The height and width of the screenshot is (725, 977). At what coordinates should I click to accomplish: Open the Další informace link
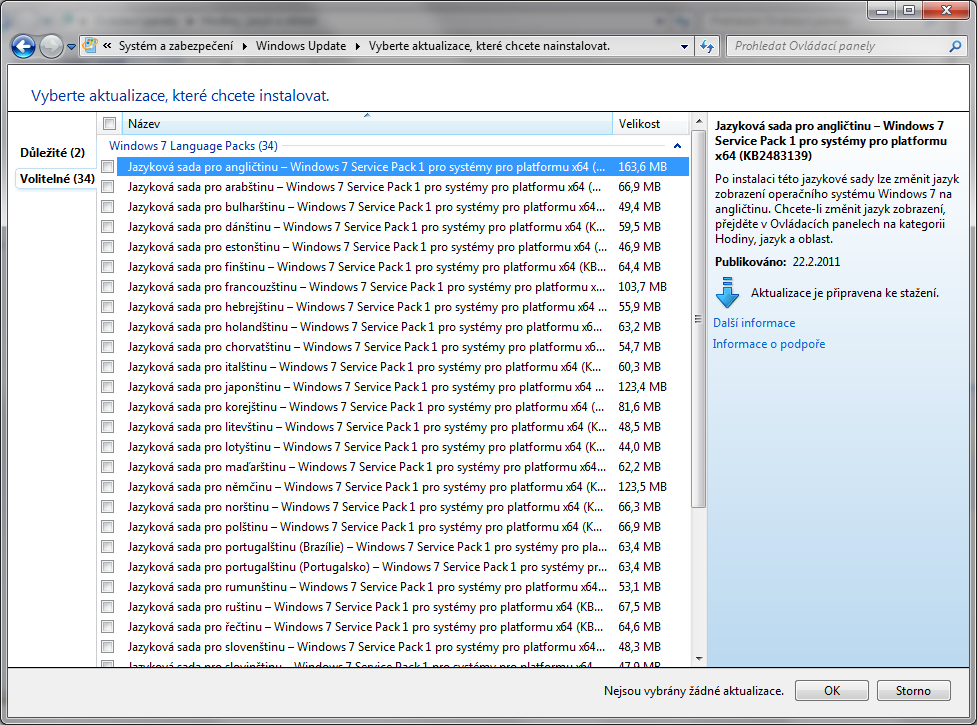(x=754, y=323)
